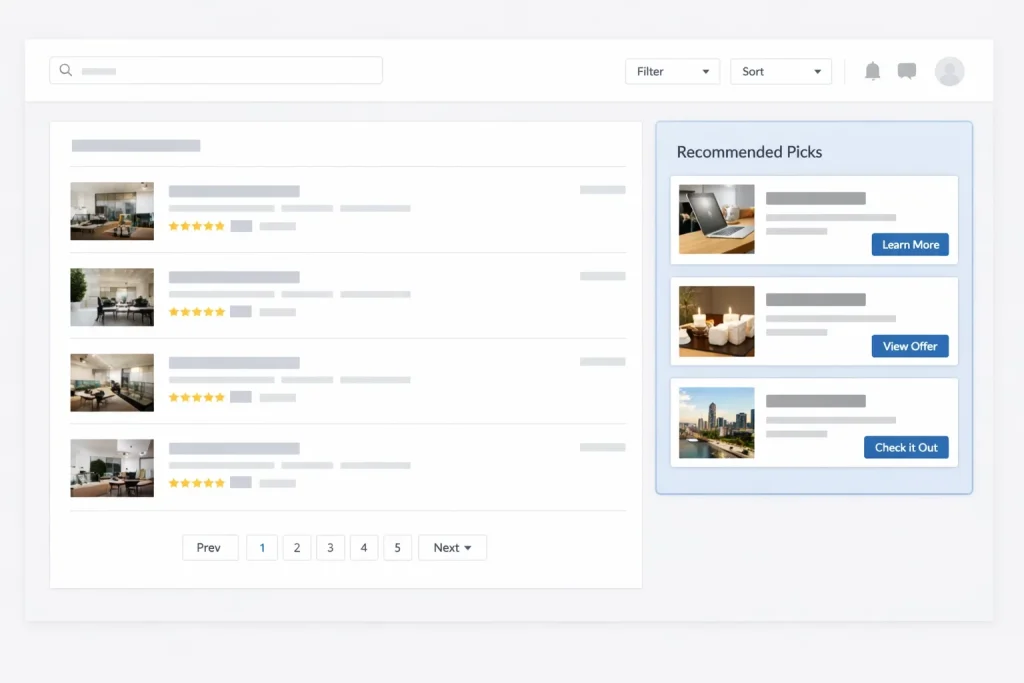Screen dimensions: 1024x683
Task: Select page 3 in pagination
Action: pos(330,547)
